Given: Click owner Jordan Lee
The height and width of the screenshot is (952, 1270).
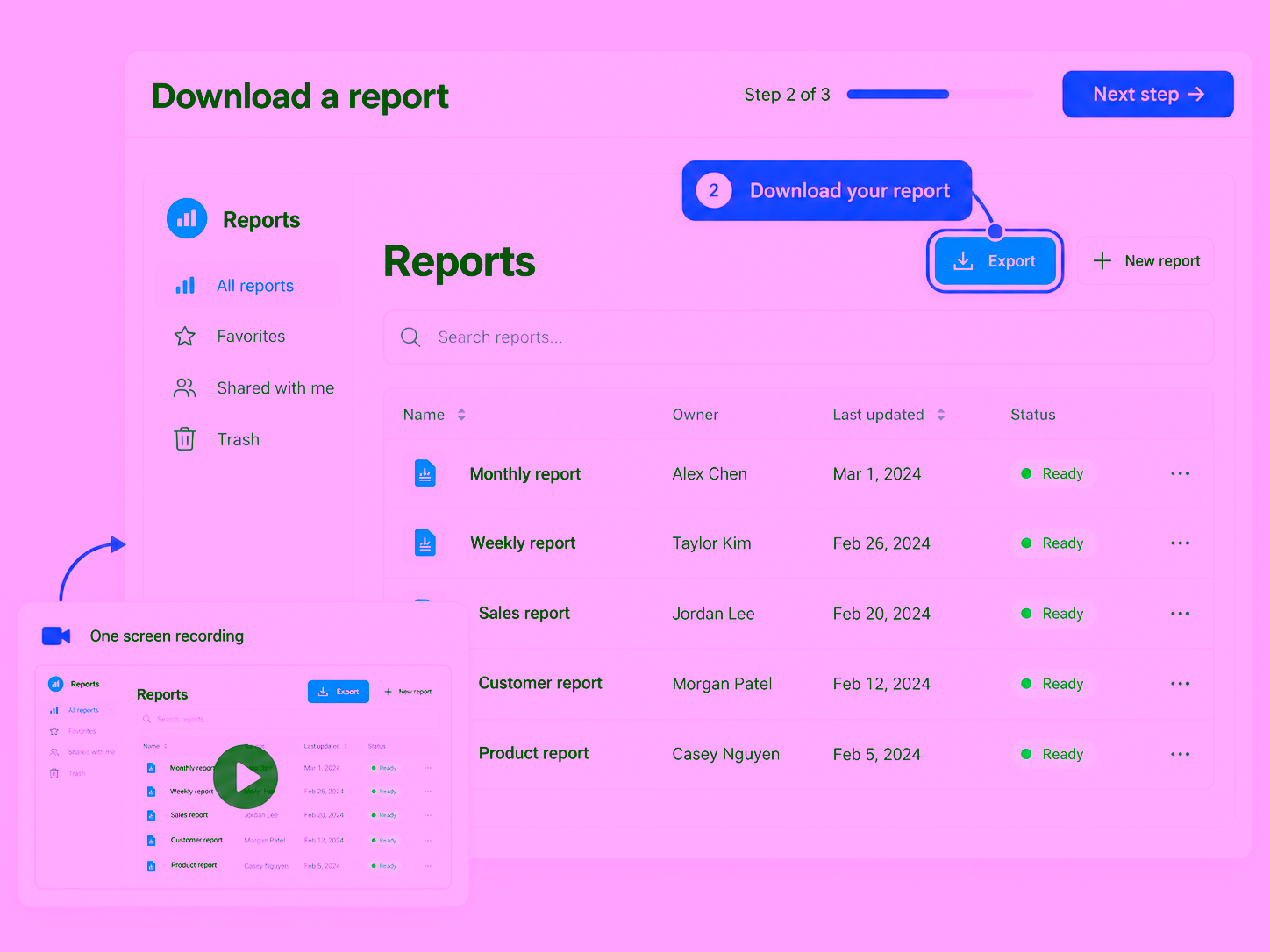Looking at the screenshot, I should tap(713, 614).
